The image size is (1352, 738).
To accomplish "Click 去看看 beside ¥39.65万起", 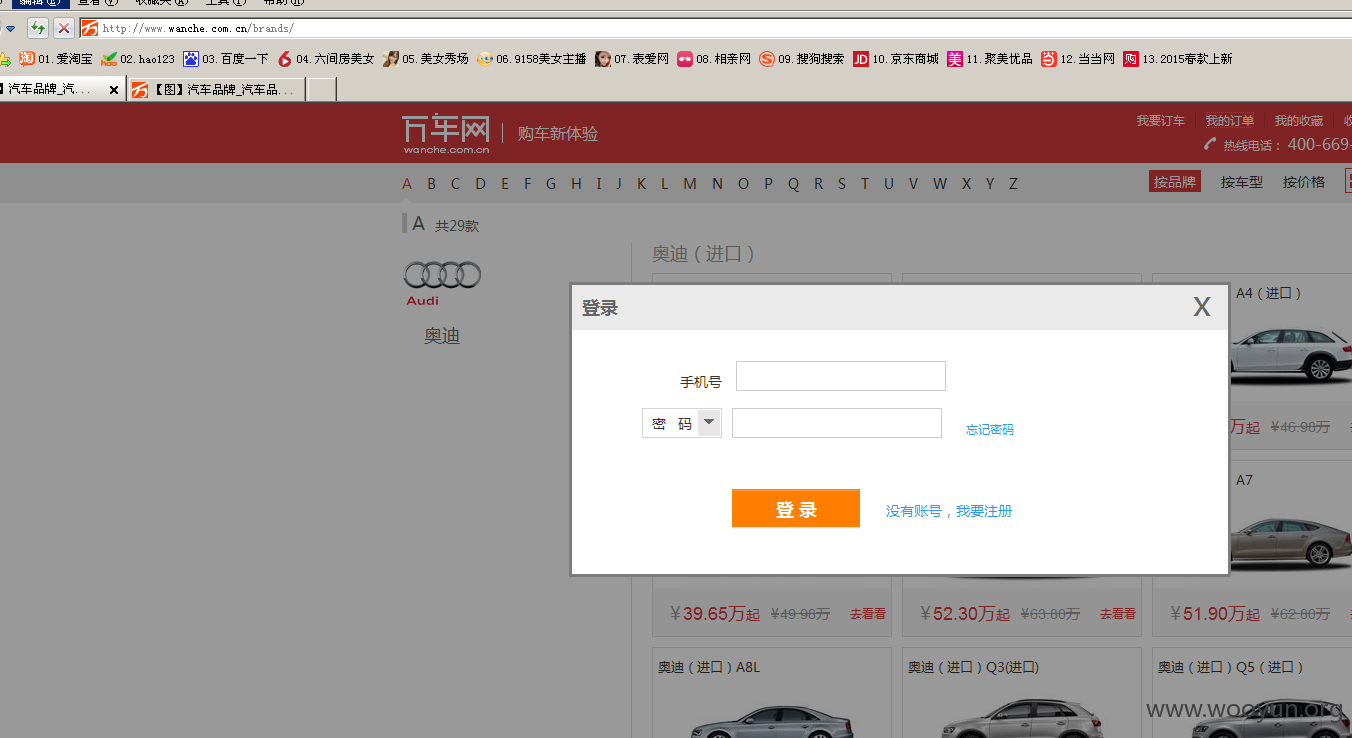I will pyautogui.click(x=868, y=614).
